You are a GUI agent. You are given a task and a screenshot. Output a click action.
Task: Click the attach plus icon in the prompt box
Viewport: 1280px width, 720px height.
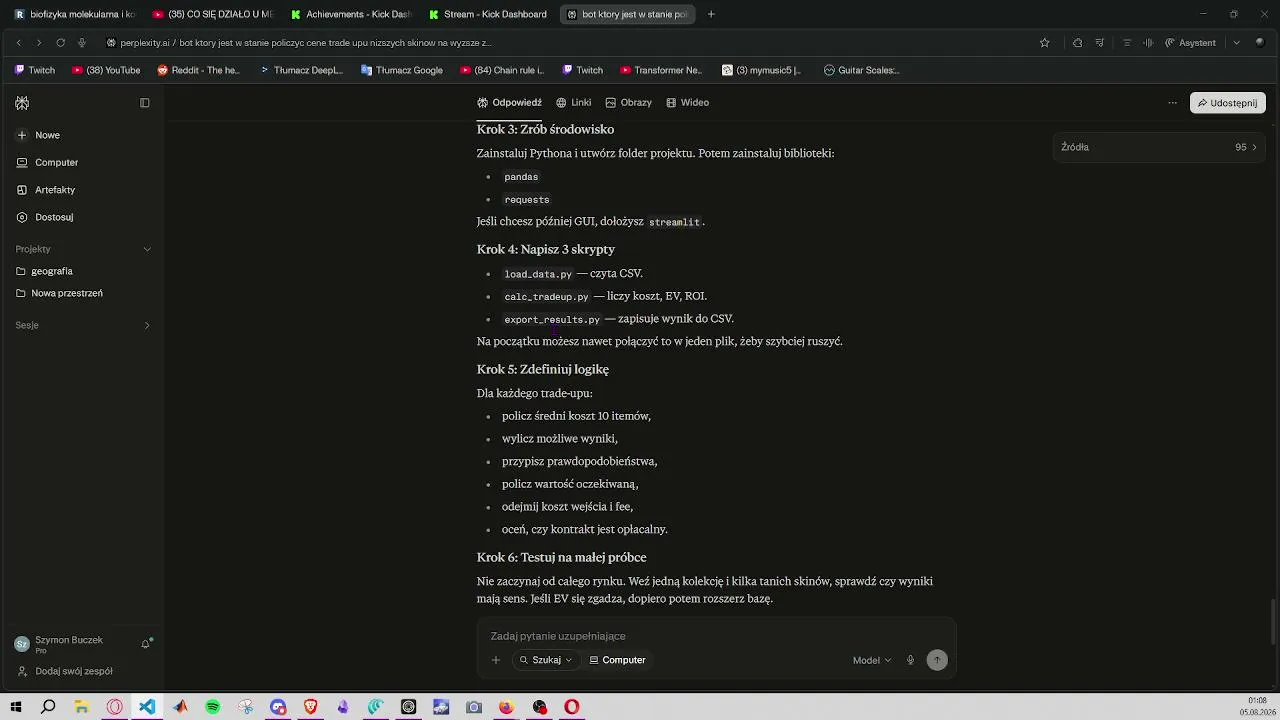[x=496, y=660]
